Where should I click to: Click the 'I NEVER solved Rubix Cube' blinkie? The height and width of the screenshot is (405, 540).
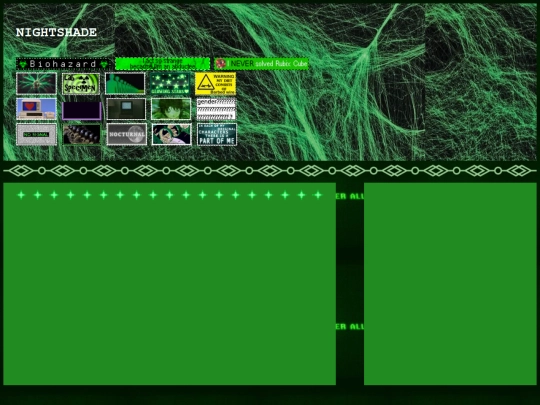(x=261, y=64)
